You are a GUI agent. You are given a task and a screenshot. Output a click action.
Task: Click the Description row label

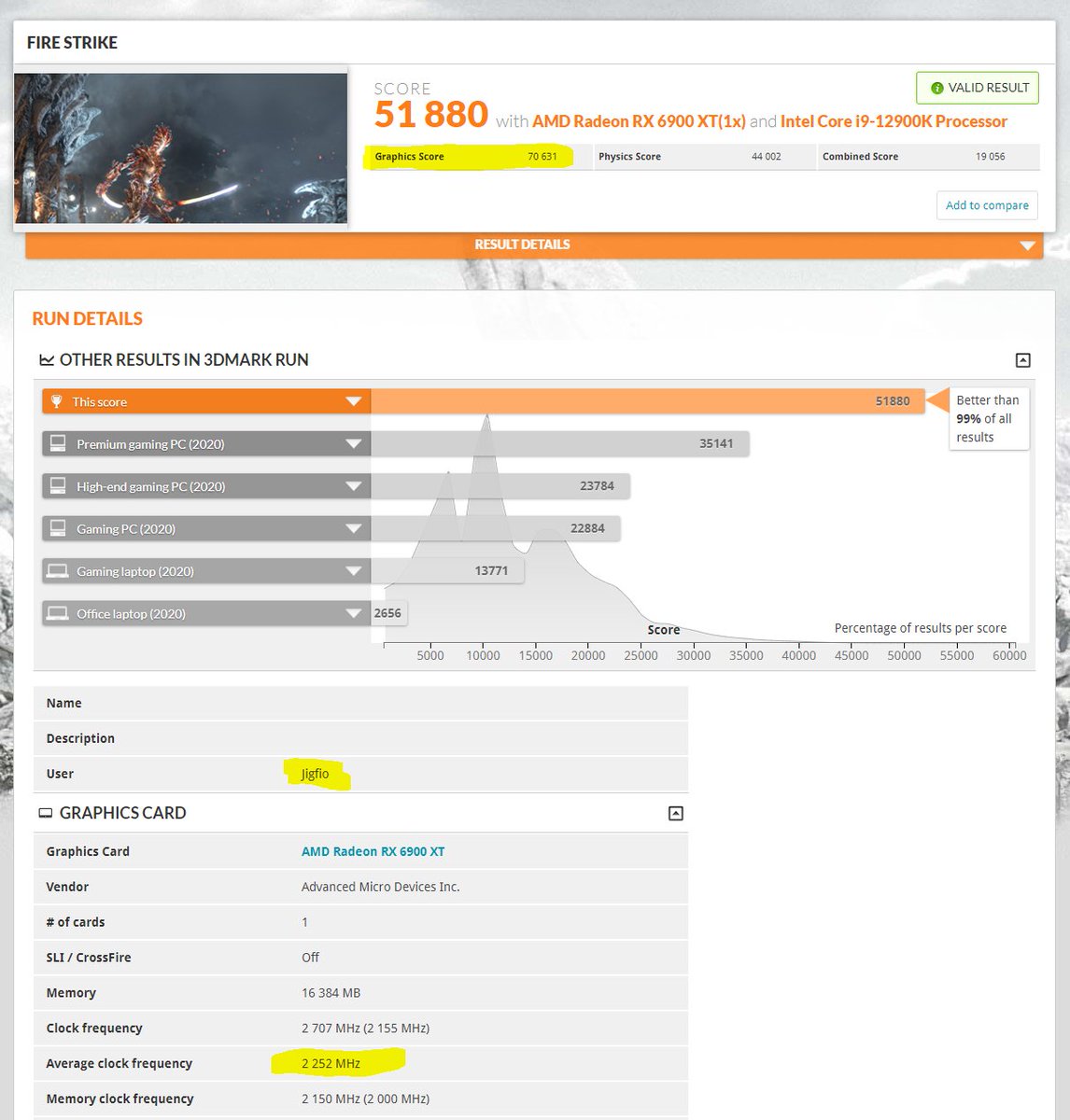coord(80,738)
